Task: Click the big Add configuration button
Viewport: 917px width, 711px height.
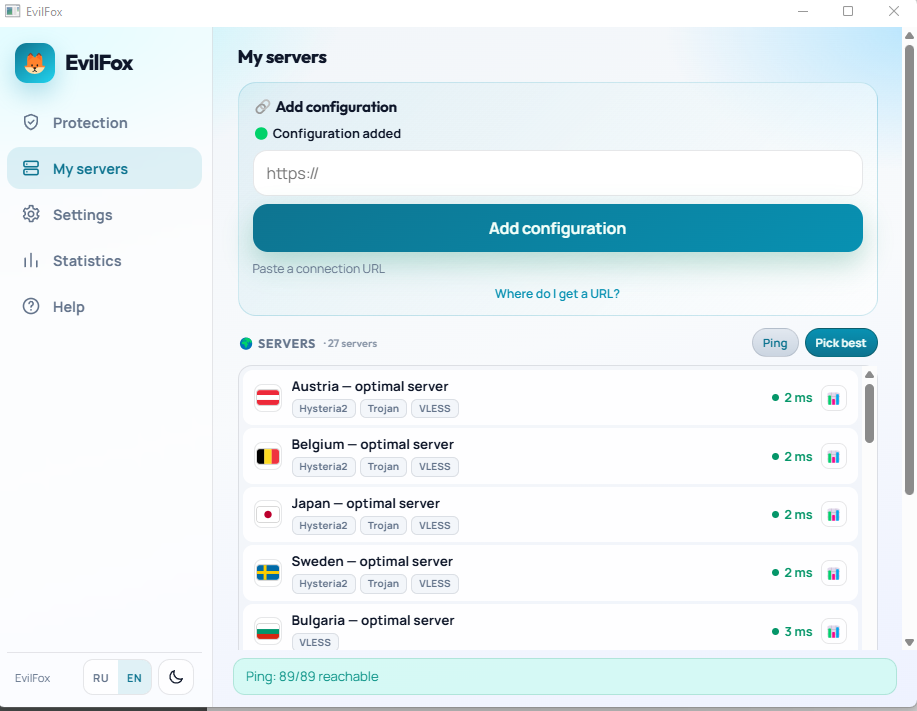Action: (557, 228)
